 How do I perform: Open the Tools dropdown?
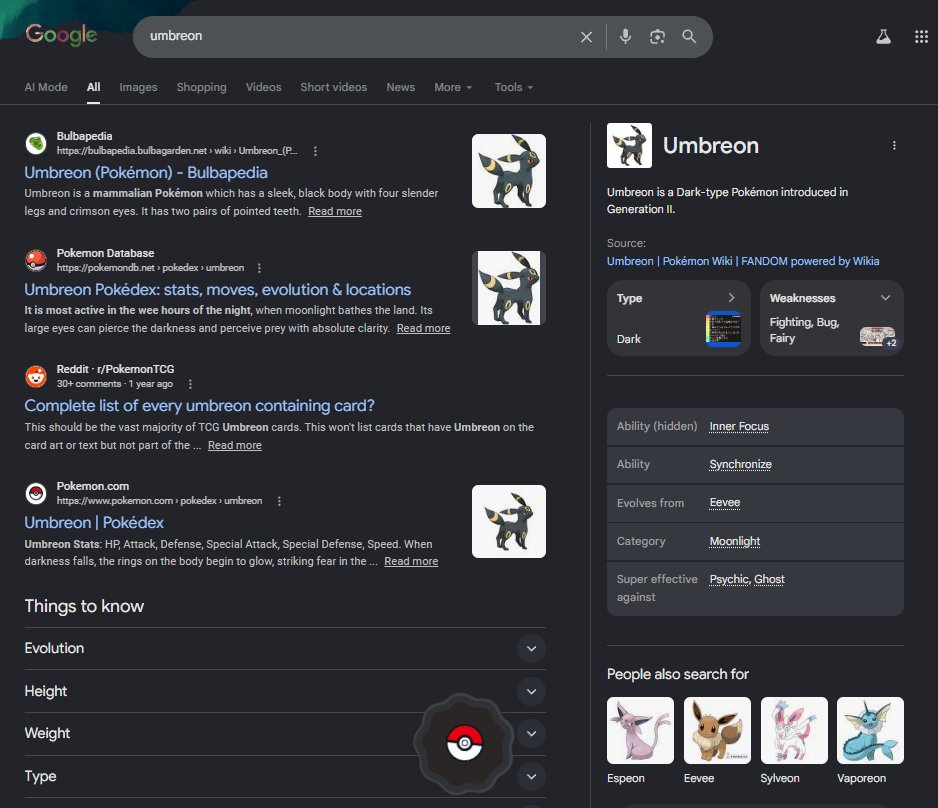[513, 87]
